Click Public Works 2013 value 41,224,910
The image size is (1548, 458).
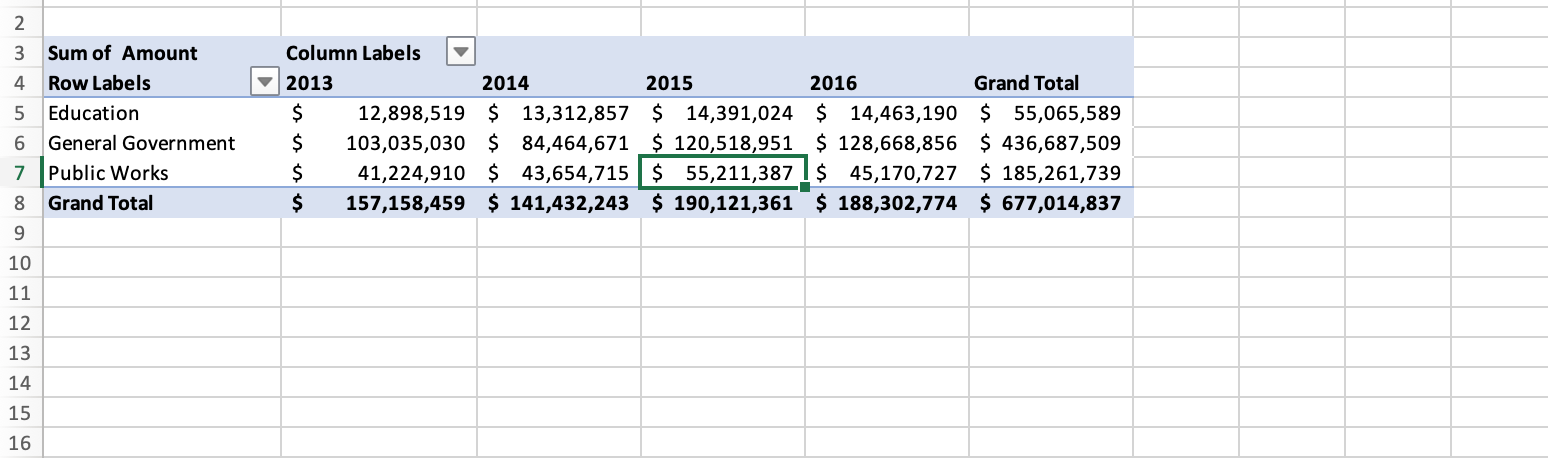click(380, 173)
